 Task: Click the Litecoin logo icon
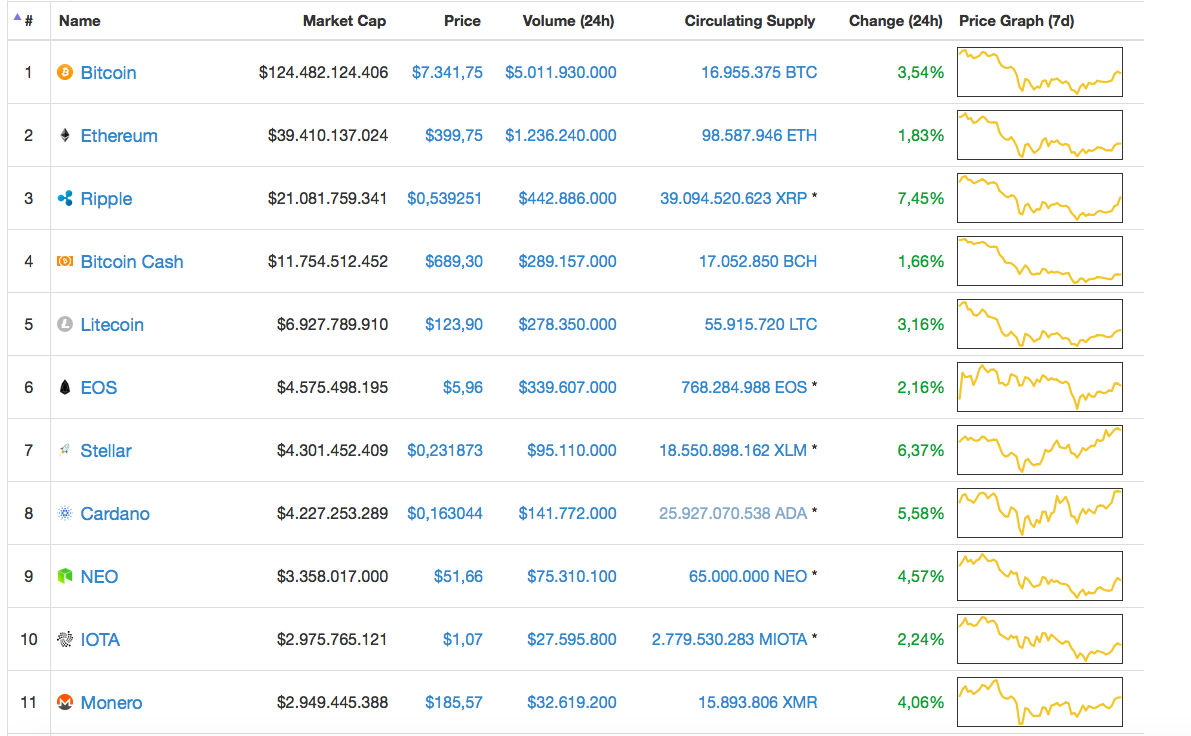click(65, 325)
